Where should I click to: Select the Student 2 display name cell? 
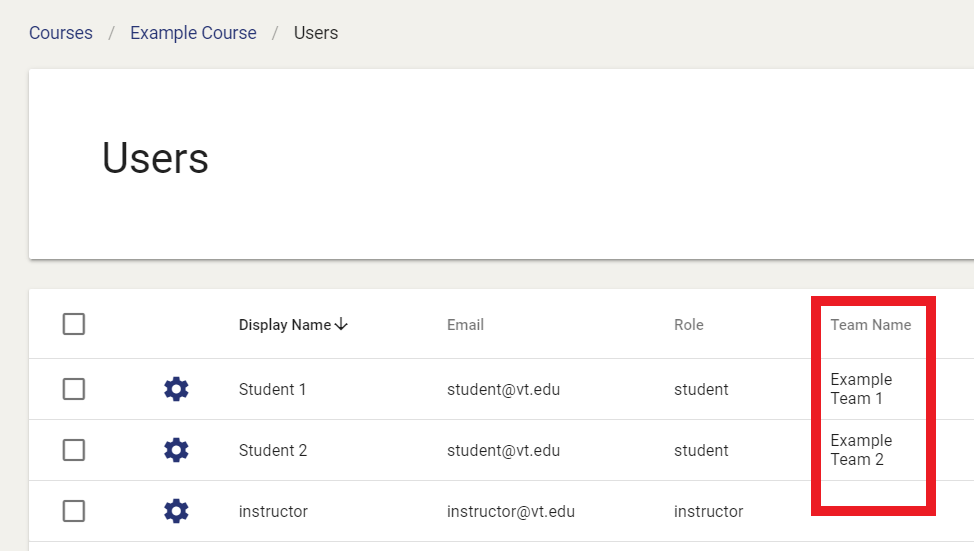click(x=273, y=450)
